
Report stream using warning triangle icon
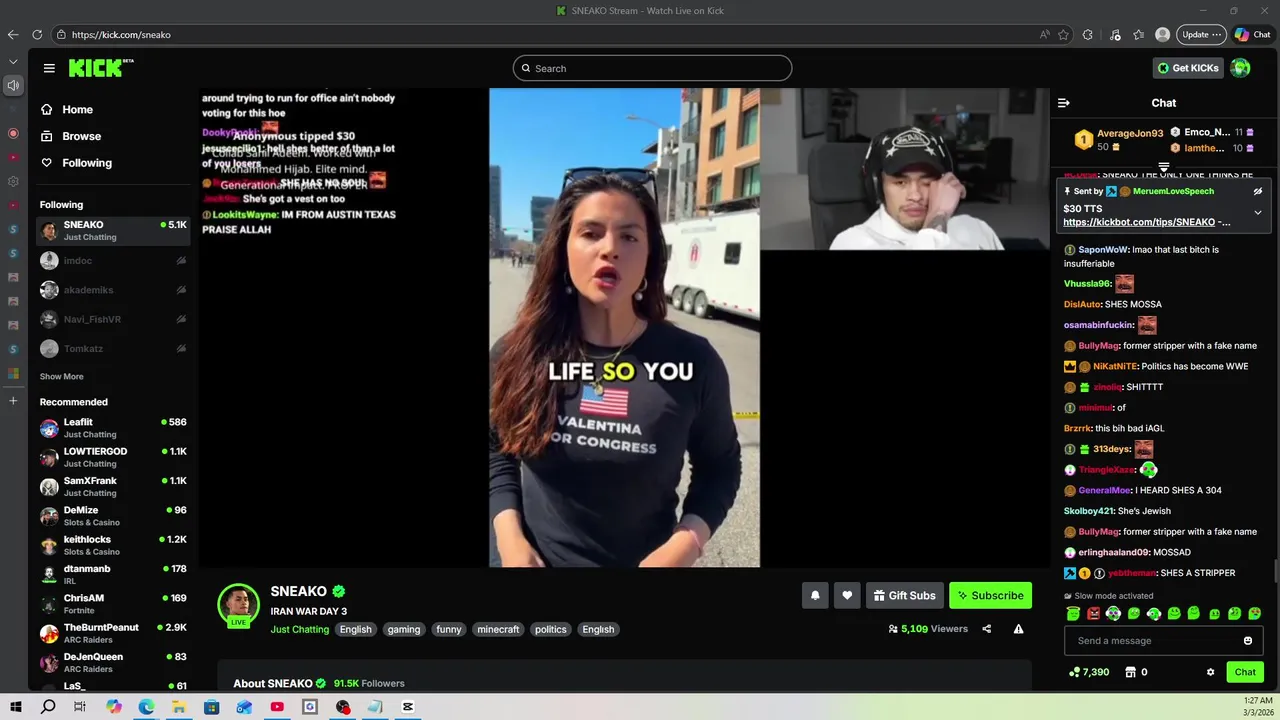[x=1018, y=629]
